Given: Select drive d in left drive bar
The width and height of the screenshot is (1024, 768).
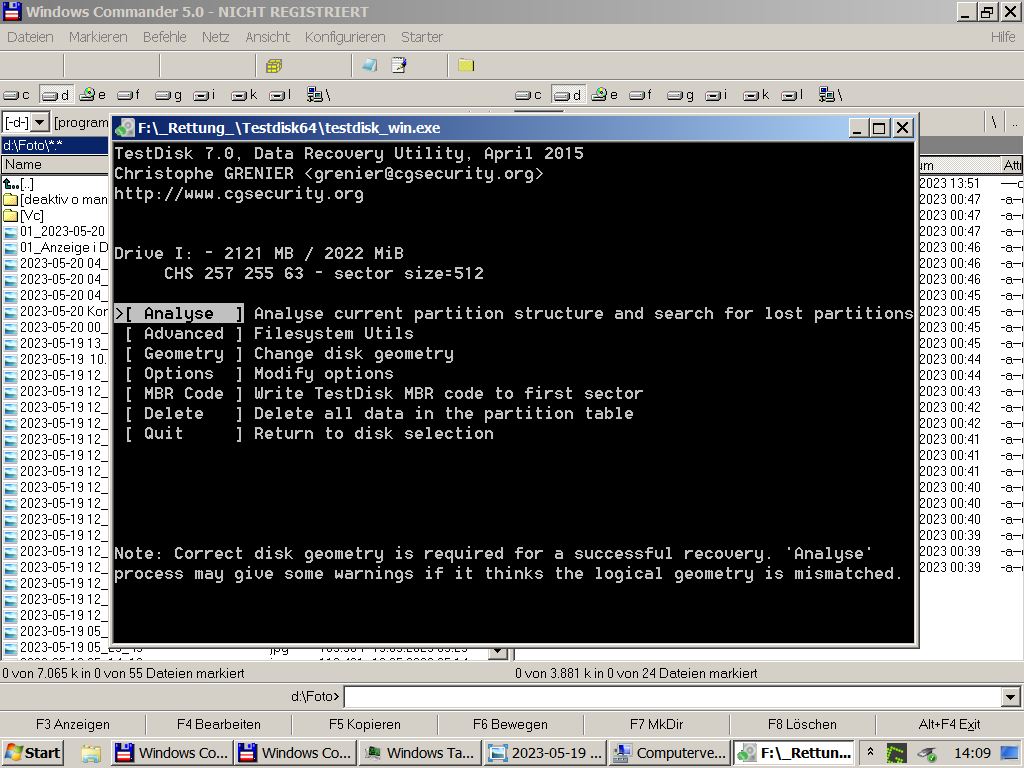Looking at the screenshot, I should [x=56, y=95].
